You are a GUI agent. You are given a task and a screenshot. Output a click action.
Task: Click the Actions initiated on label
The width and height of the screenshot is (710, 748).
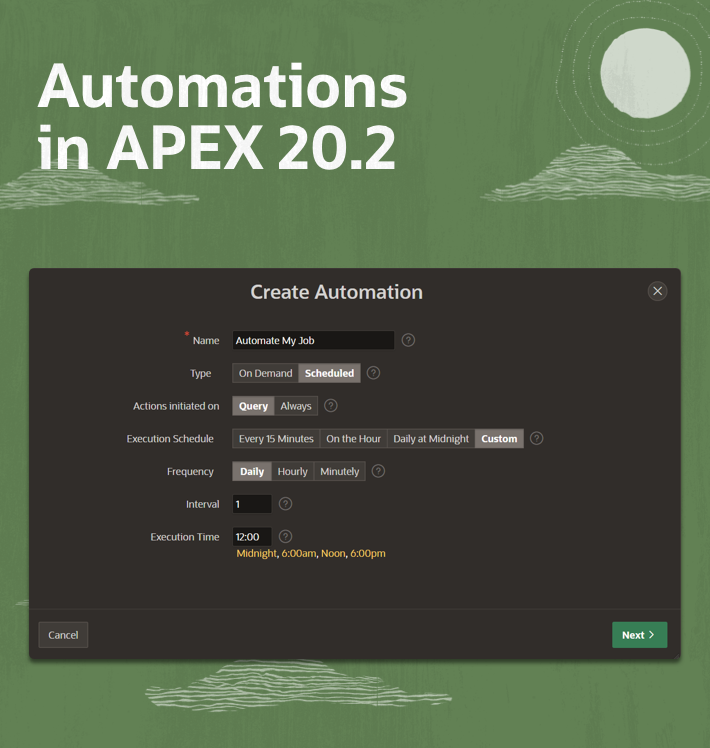pyautogui.click(x=176, y=406)
